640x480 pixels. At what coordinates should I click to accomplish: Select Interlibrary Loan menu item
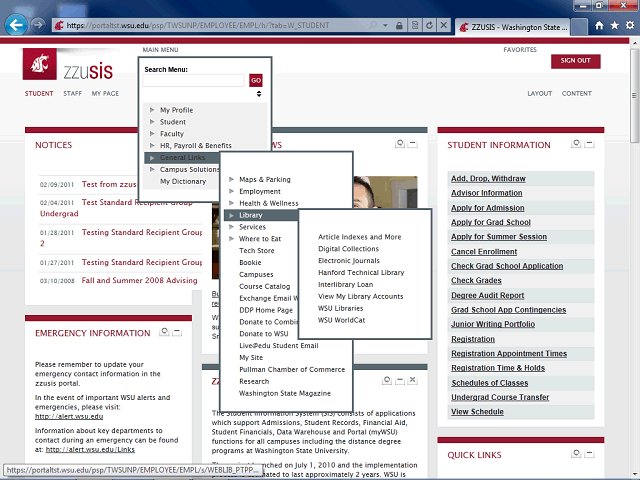[x=345, y=284]
